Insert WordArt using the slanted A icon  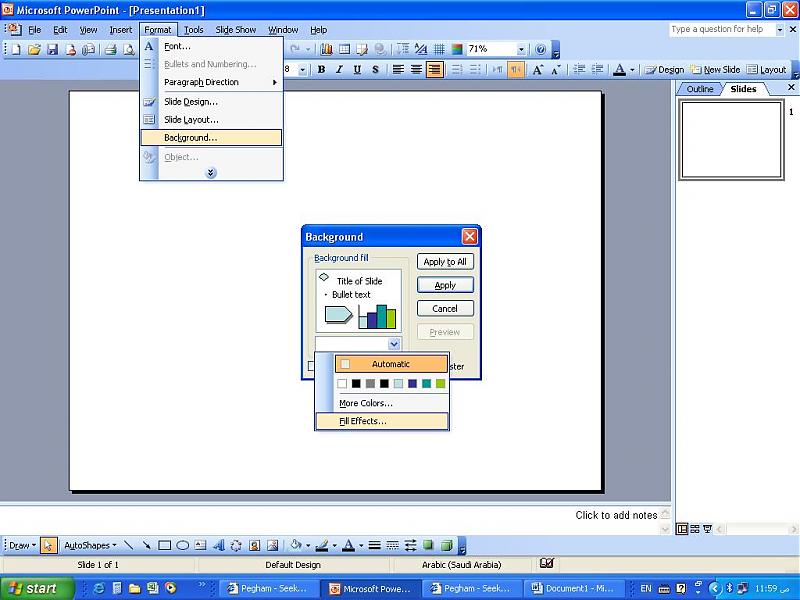pos(218,545)
